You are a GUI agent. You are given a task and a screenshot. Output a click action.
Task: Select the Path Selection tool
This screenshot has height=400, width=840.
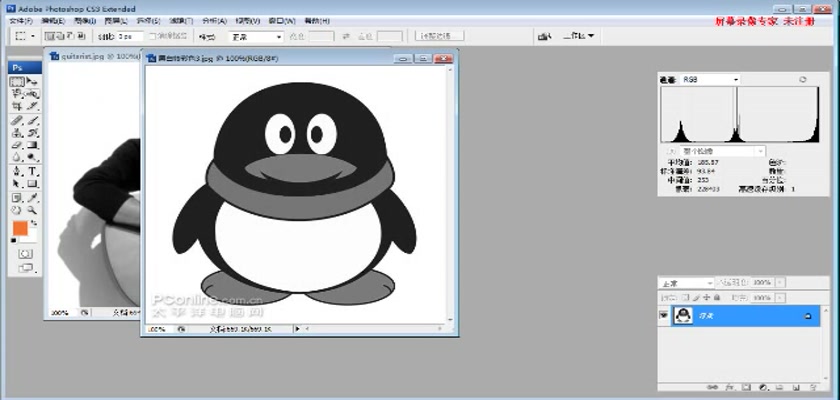[18, 184]
